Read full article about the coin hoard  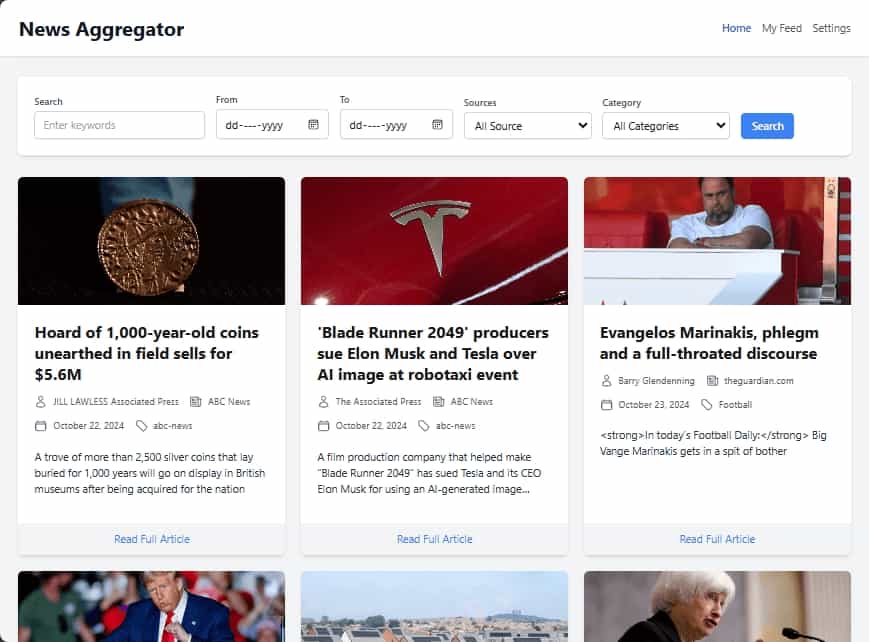click(x=152, y=539)
